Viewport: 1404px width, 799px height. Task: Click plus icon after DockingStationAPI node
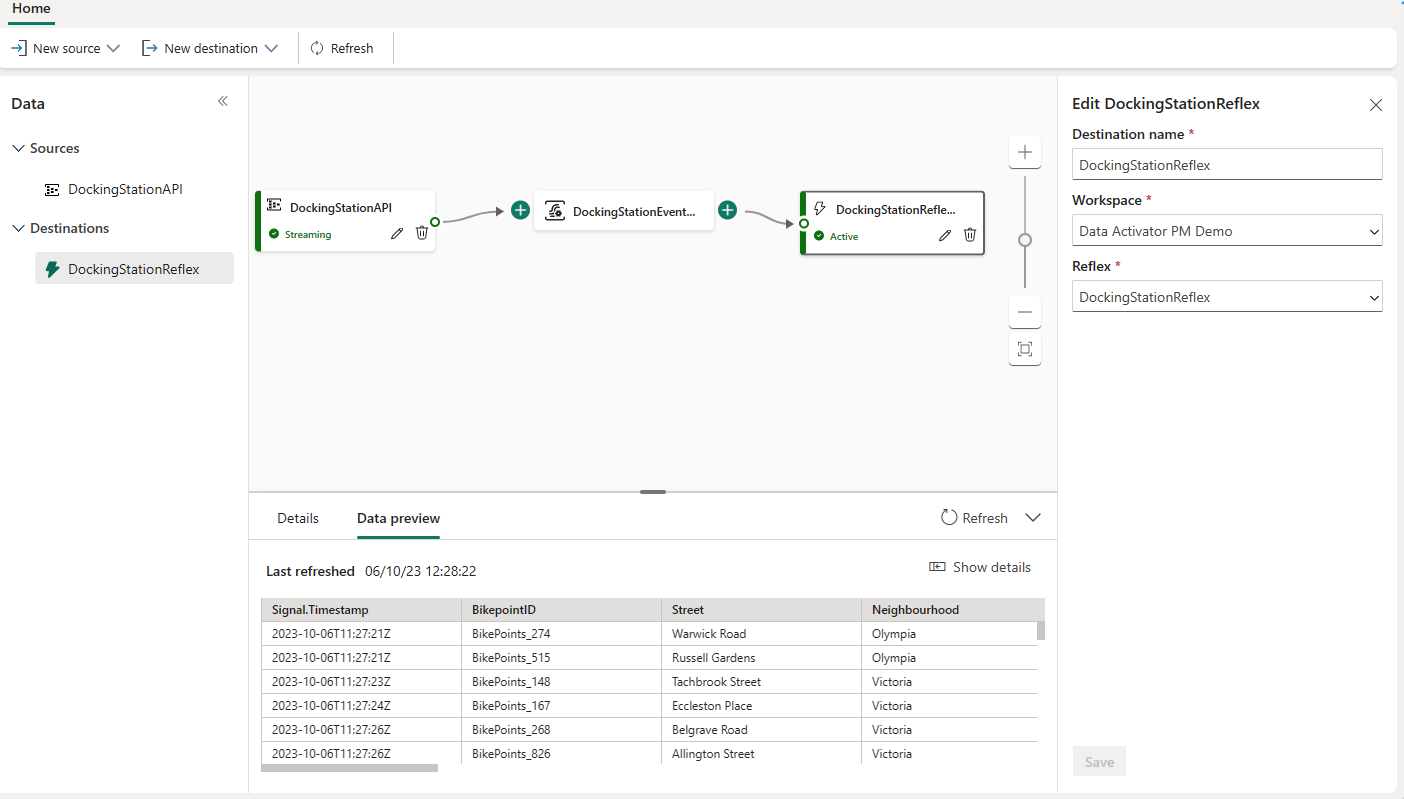[520, 210]
